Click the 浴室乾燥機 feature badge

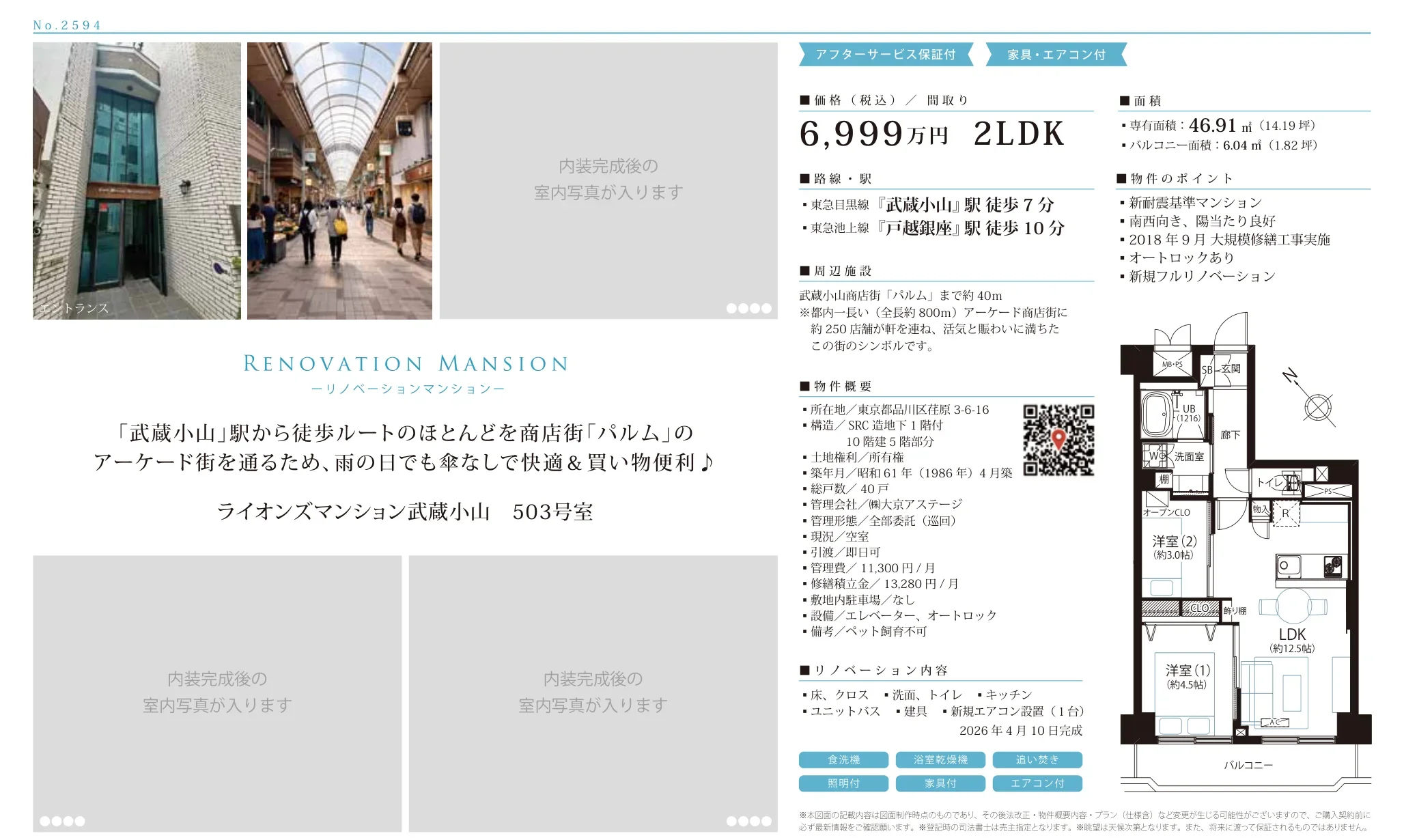940,760
